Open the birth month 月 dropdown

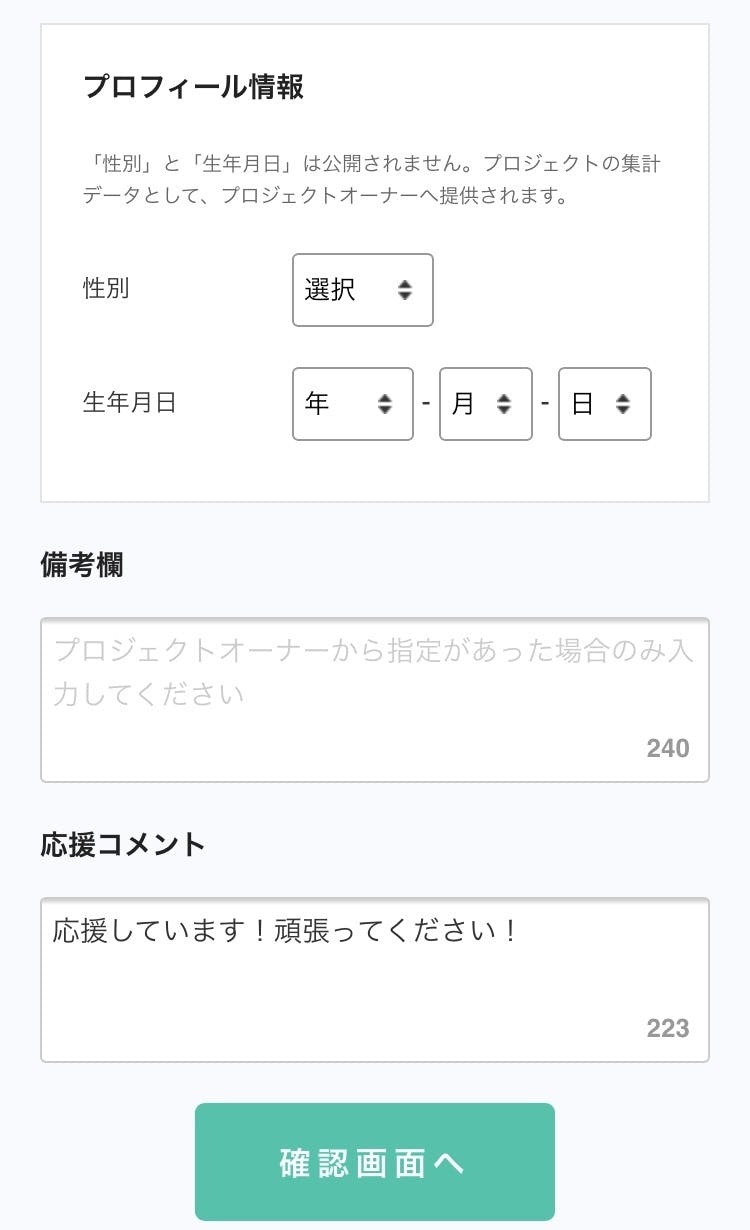point(485,404)
